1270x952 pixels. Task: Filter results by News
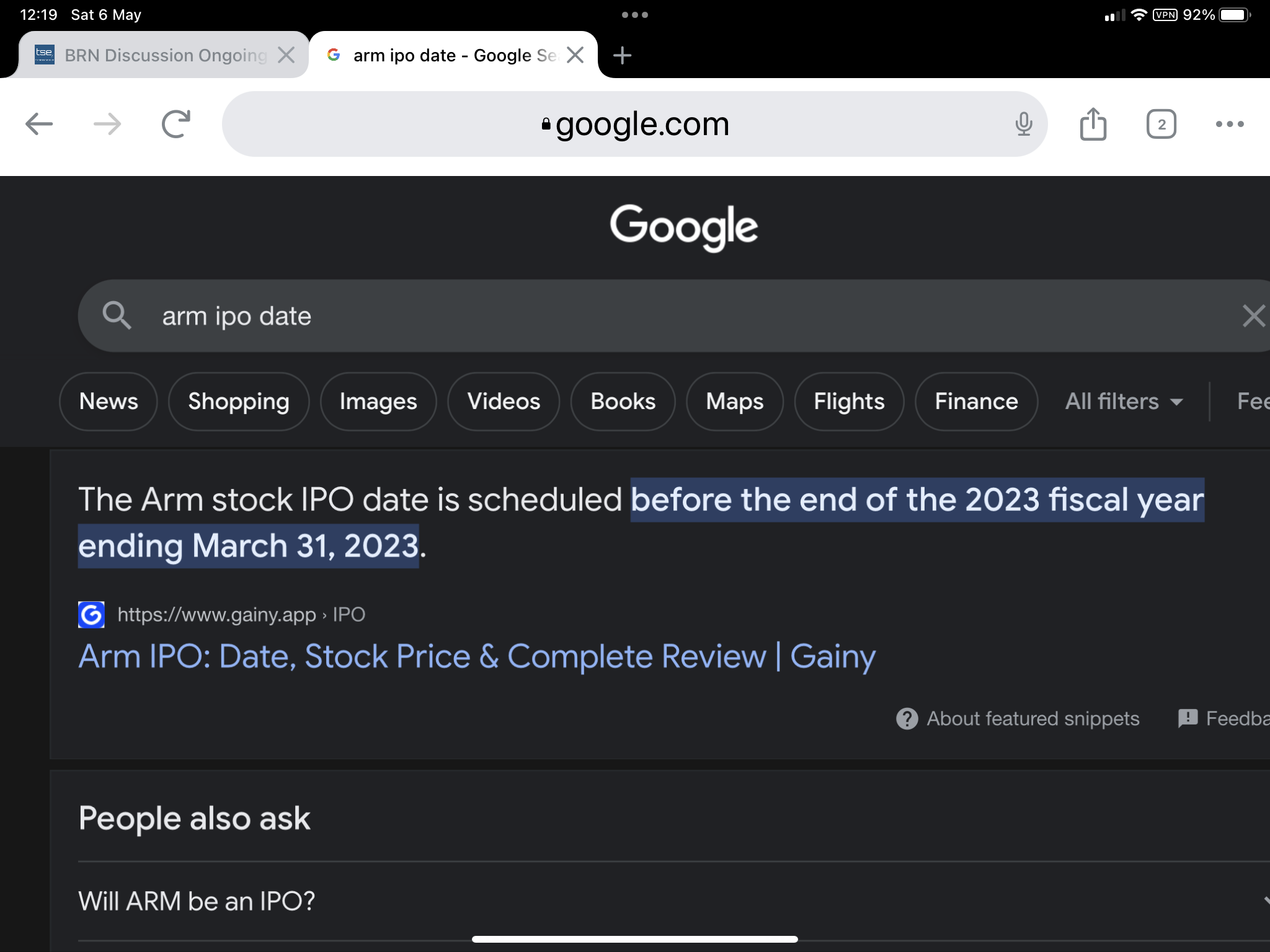pos(109,402)
